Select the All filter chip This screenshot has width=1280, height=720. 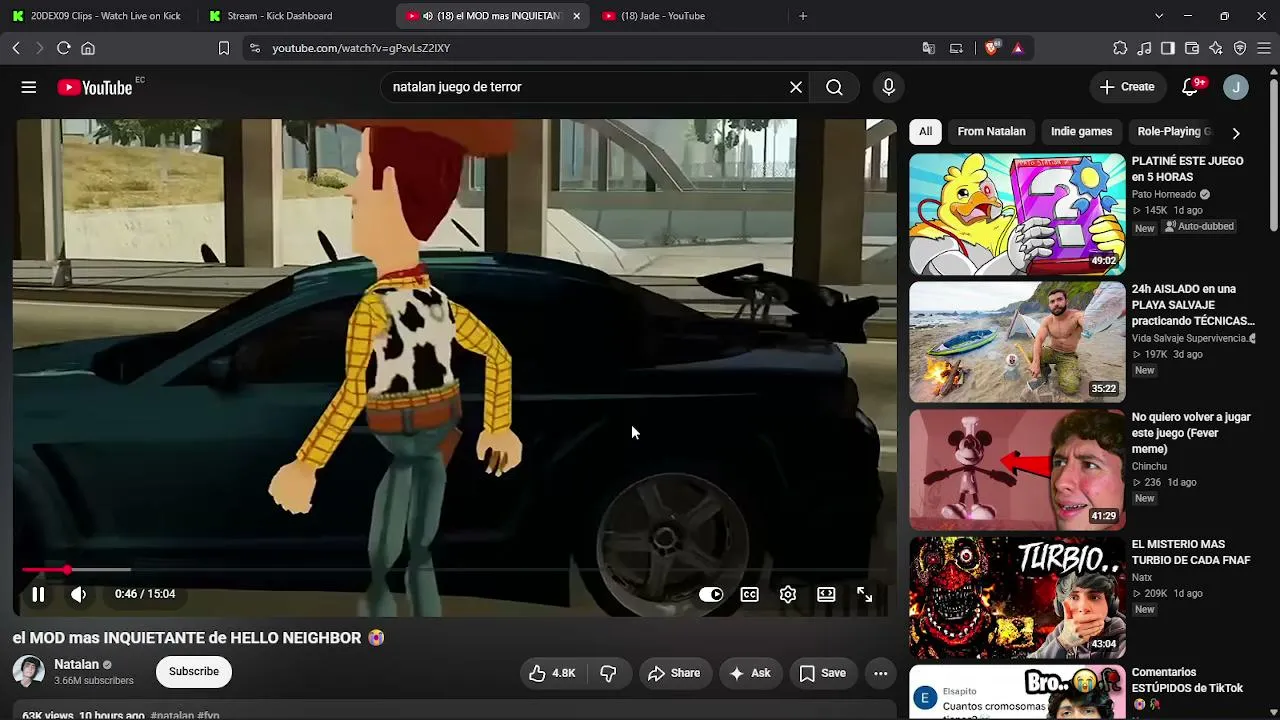(925, 132)
